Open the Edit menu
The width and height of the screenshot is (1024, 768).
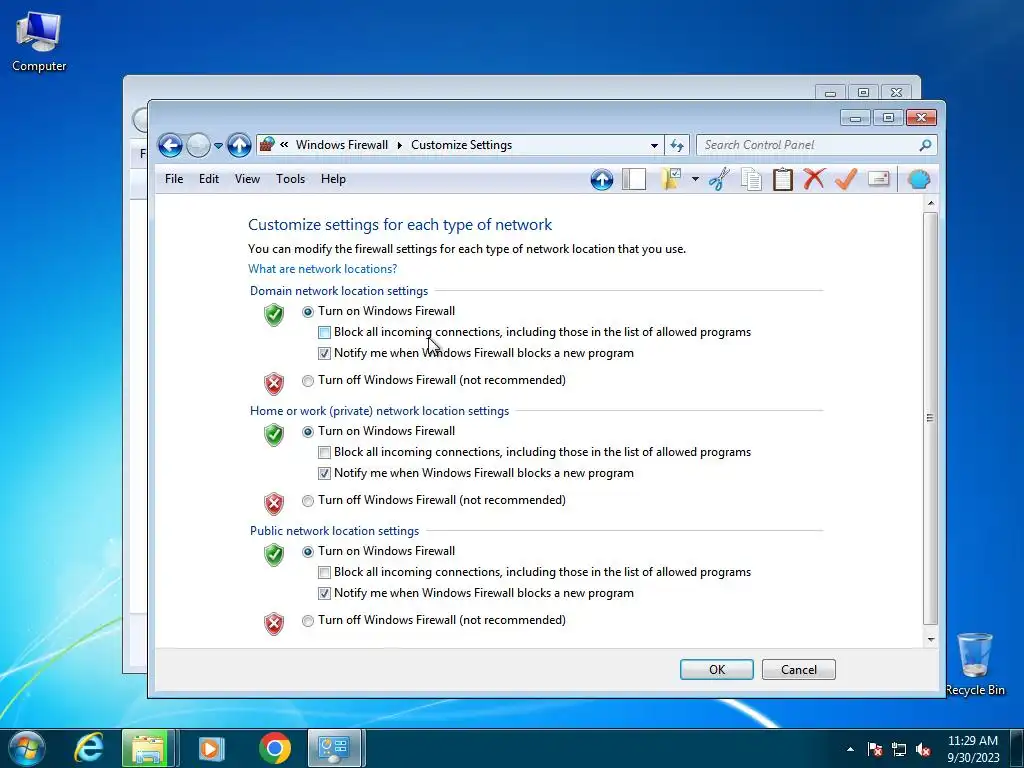point(209,179)
